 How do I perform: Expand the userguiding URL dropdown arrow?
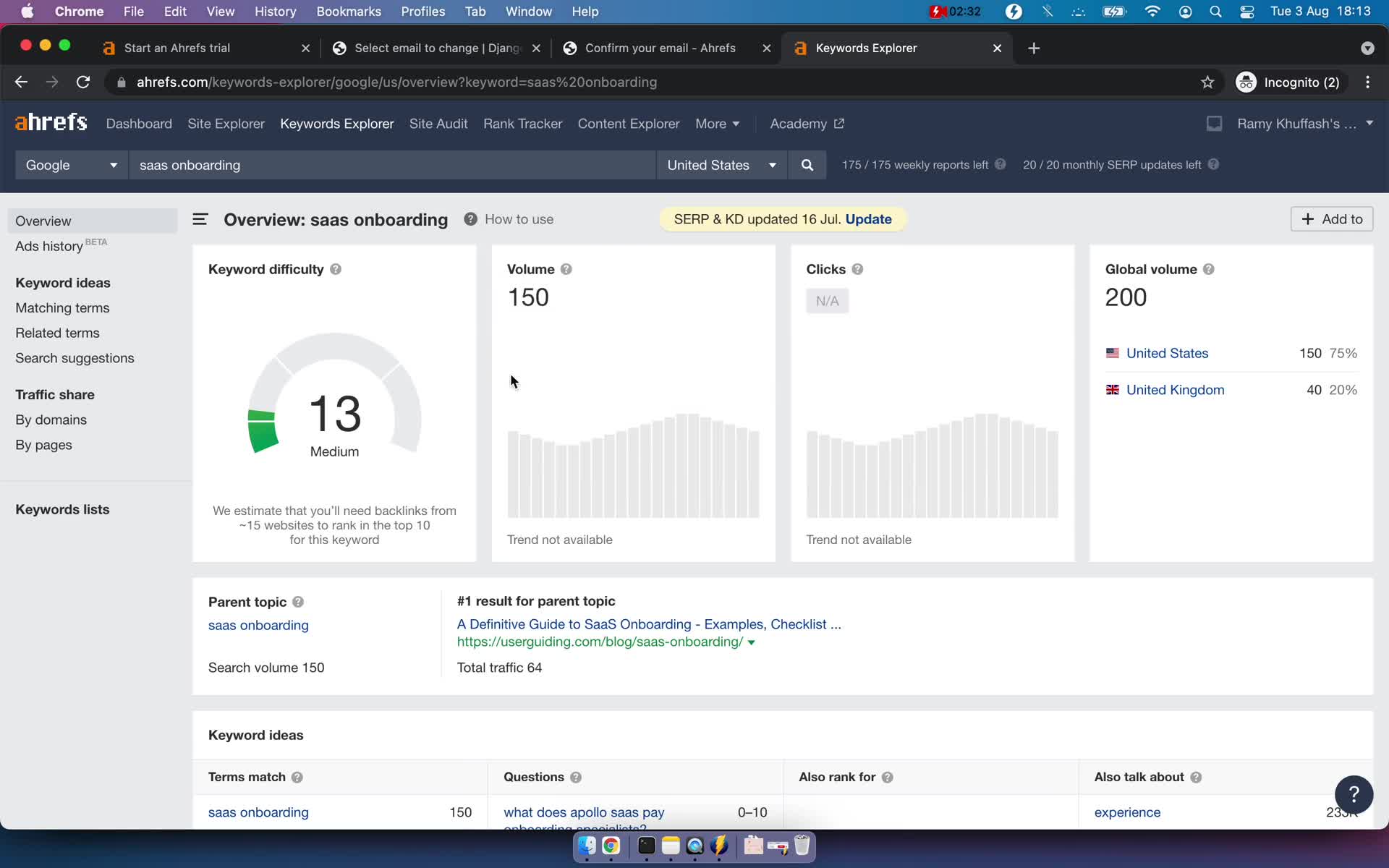click(752, 642)
